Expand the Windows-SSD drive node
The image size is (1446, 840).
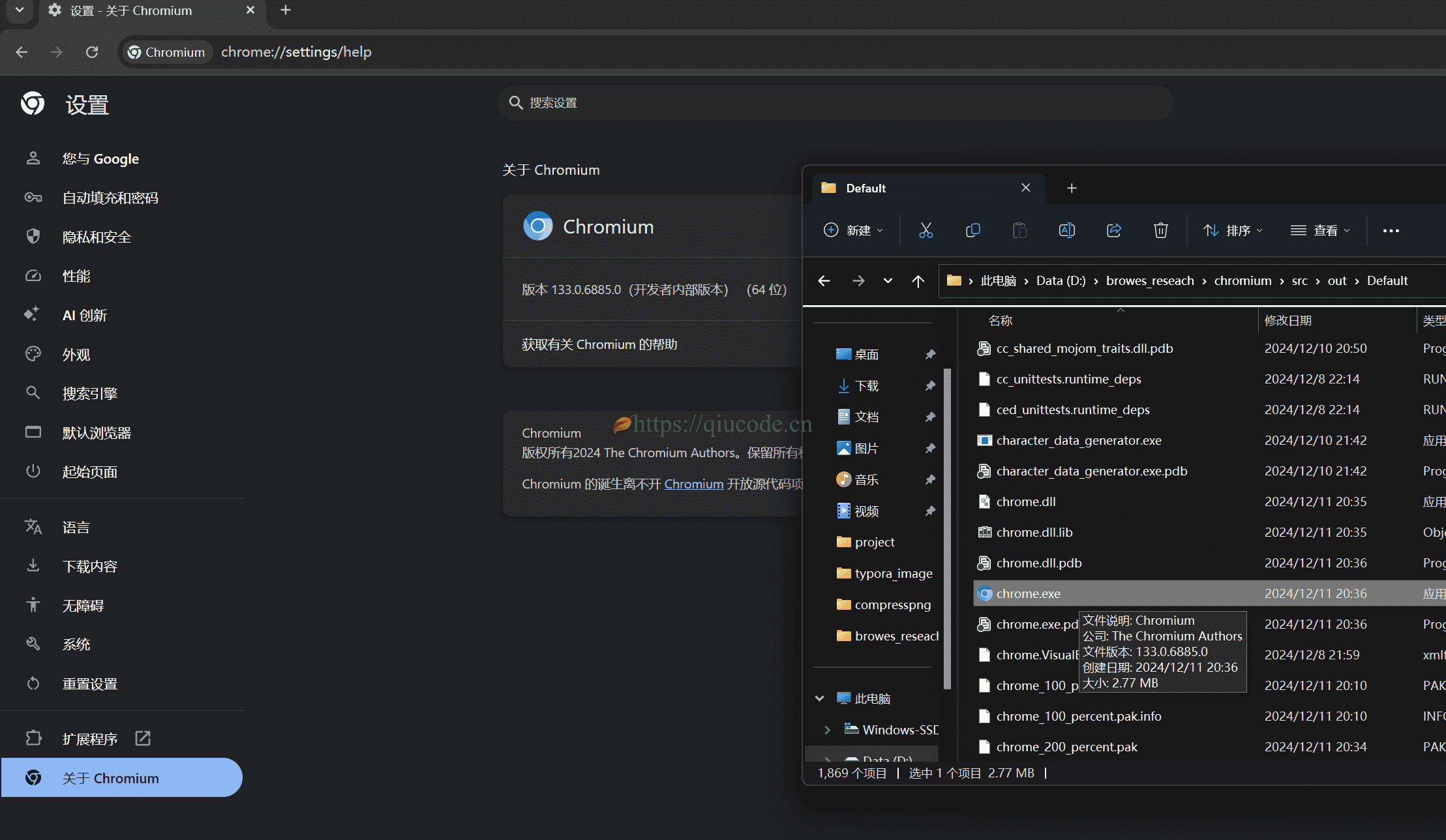(828, 730)
